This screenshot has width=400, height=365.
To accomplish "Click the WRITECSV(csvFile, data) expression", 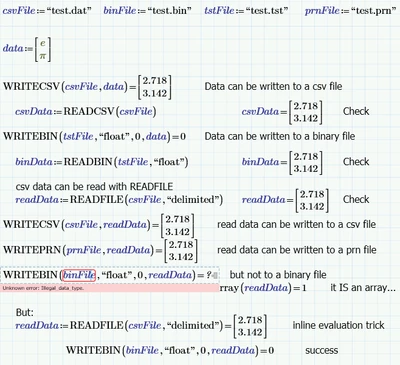I will (x=87, y=87).
